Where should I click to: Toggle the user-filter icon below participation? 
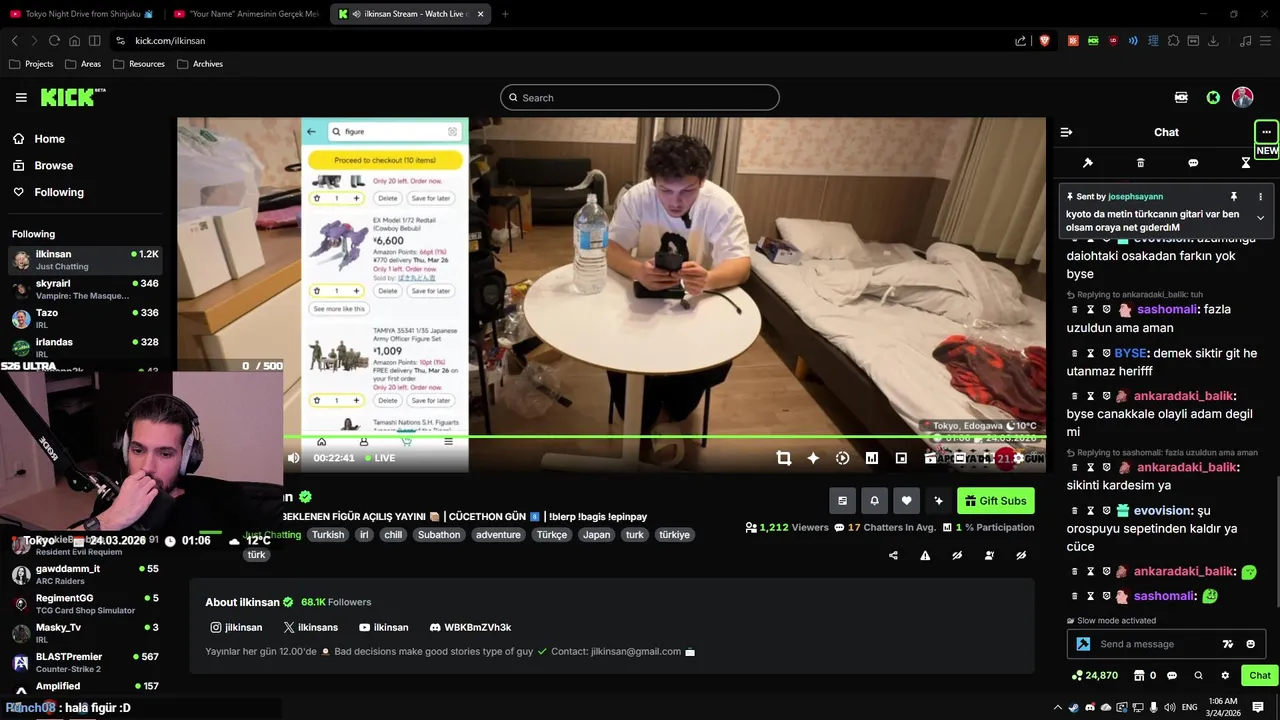pos(989,555)
